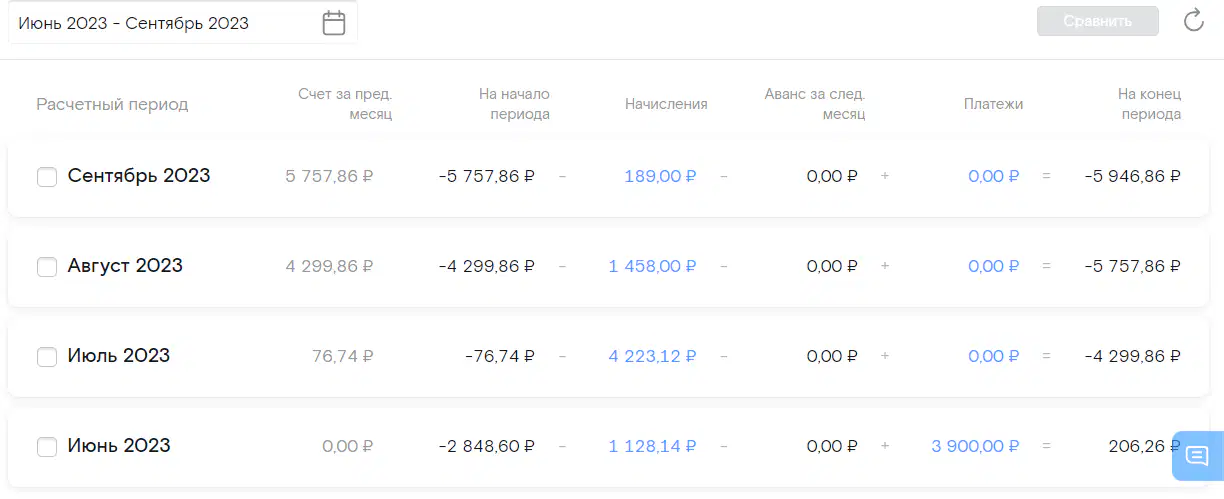Open the Июнь 2023 - Сентябрь 2023 period field
This screenshot has width=1224, height=499.
coord(183,23)
